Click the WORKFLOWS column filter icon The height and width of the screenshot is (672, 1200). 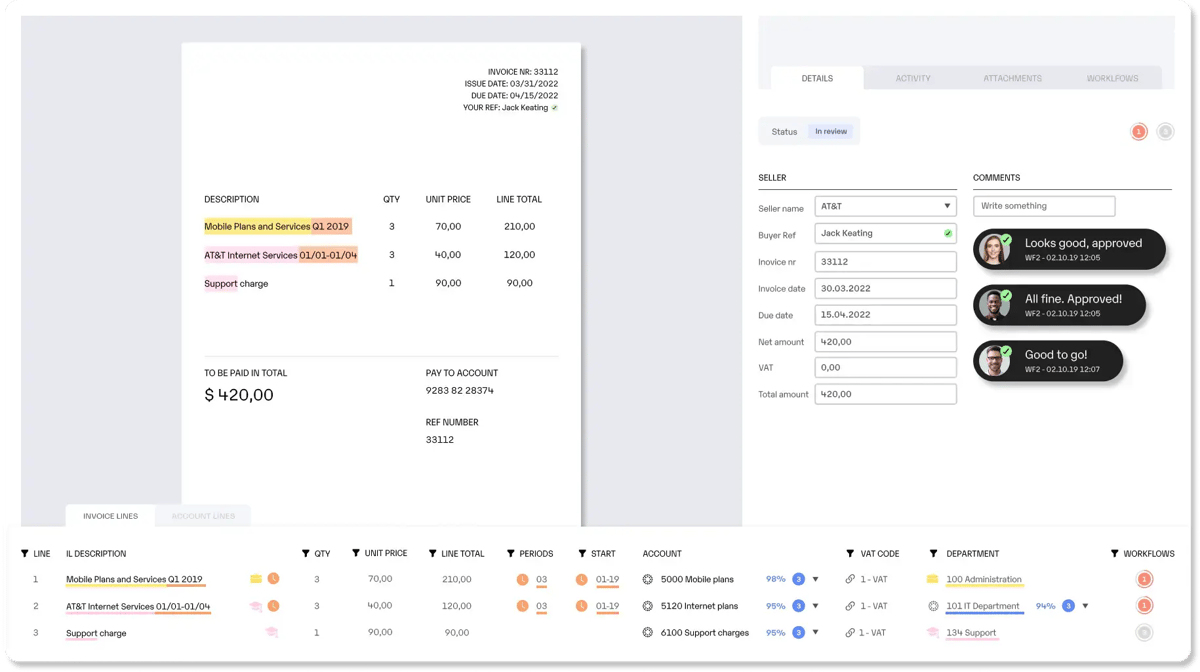coord(1114,553)
